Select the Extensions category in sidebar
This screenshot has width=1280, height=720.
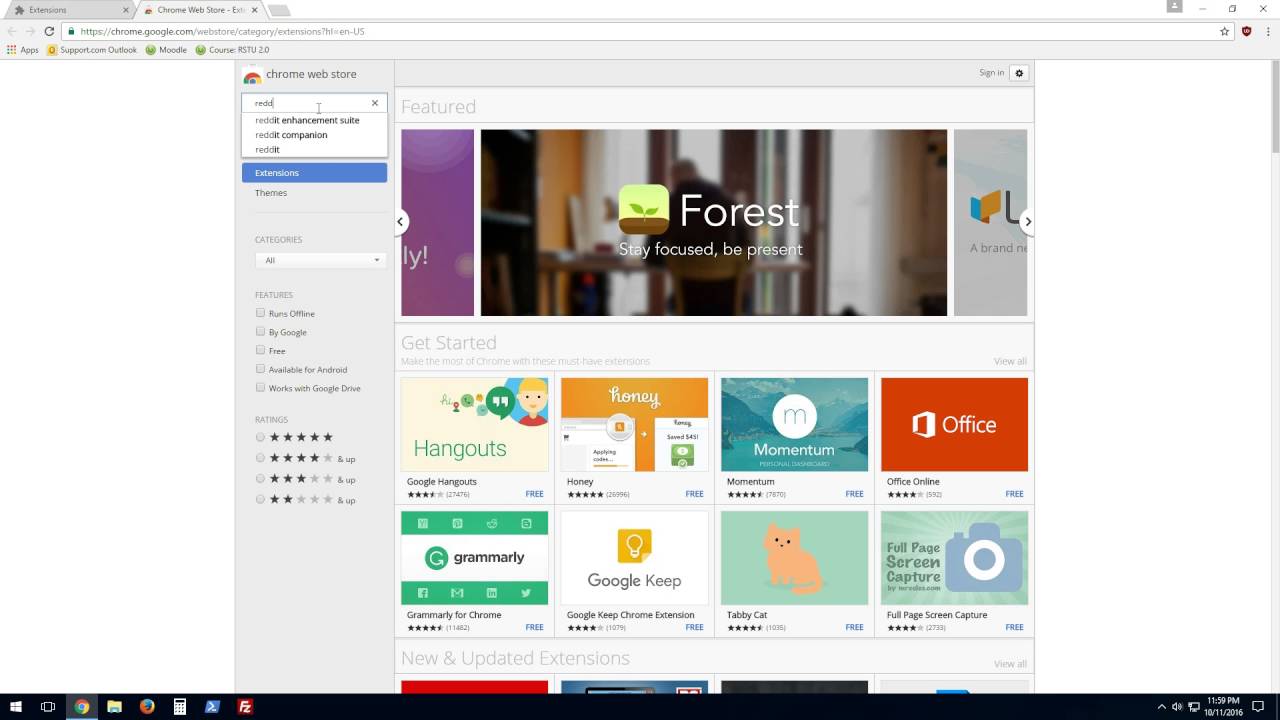click(x=314, y=173)
